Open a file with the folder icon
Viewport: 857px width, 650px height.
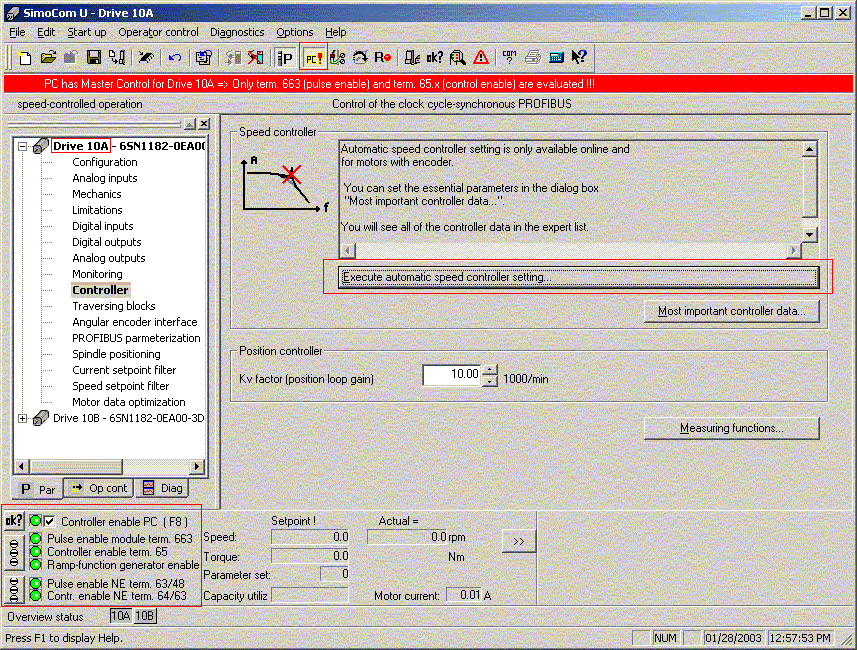48,57
